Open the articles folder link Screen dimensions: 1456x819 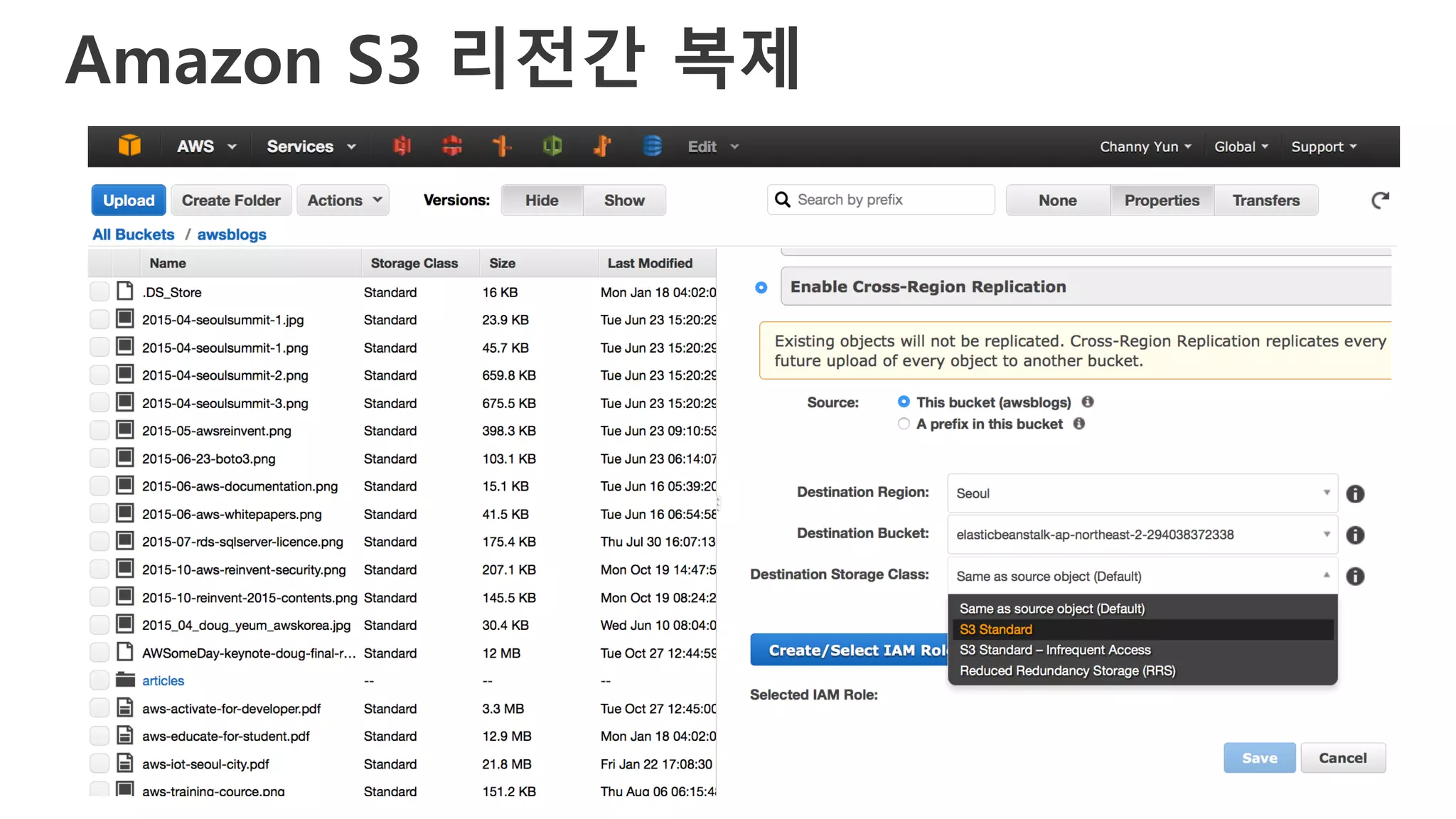163,681
